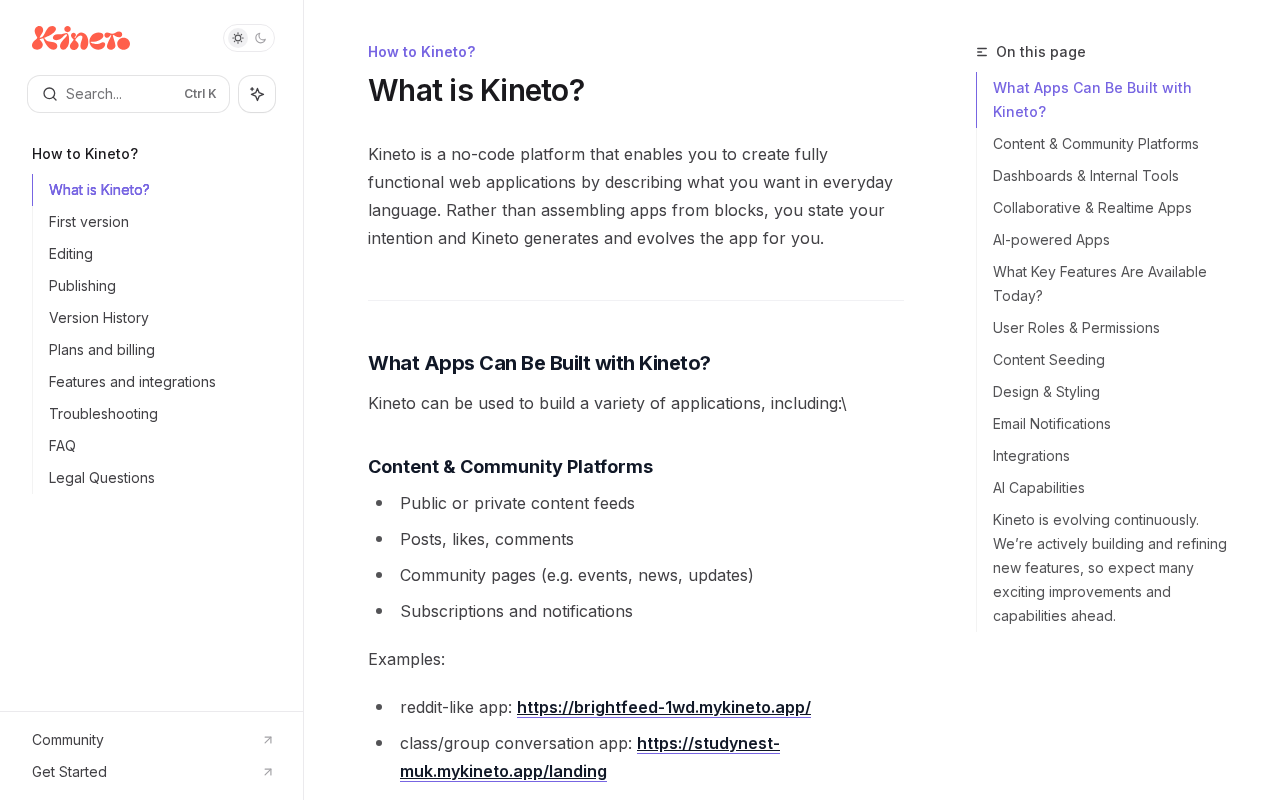The height and width of the screenshot is (800, 1280).
Task: Select Plans and billing page
Action: click(x=102, y=350)
